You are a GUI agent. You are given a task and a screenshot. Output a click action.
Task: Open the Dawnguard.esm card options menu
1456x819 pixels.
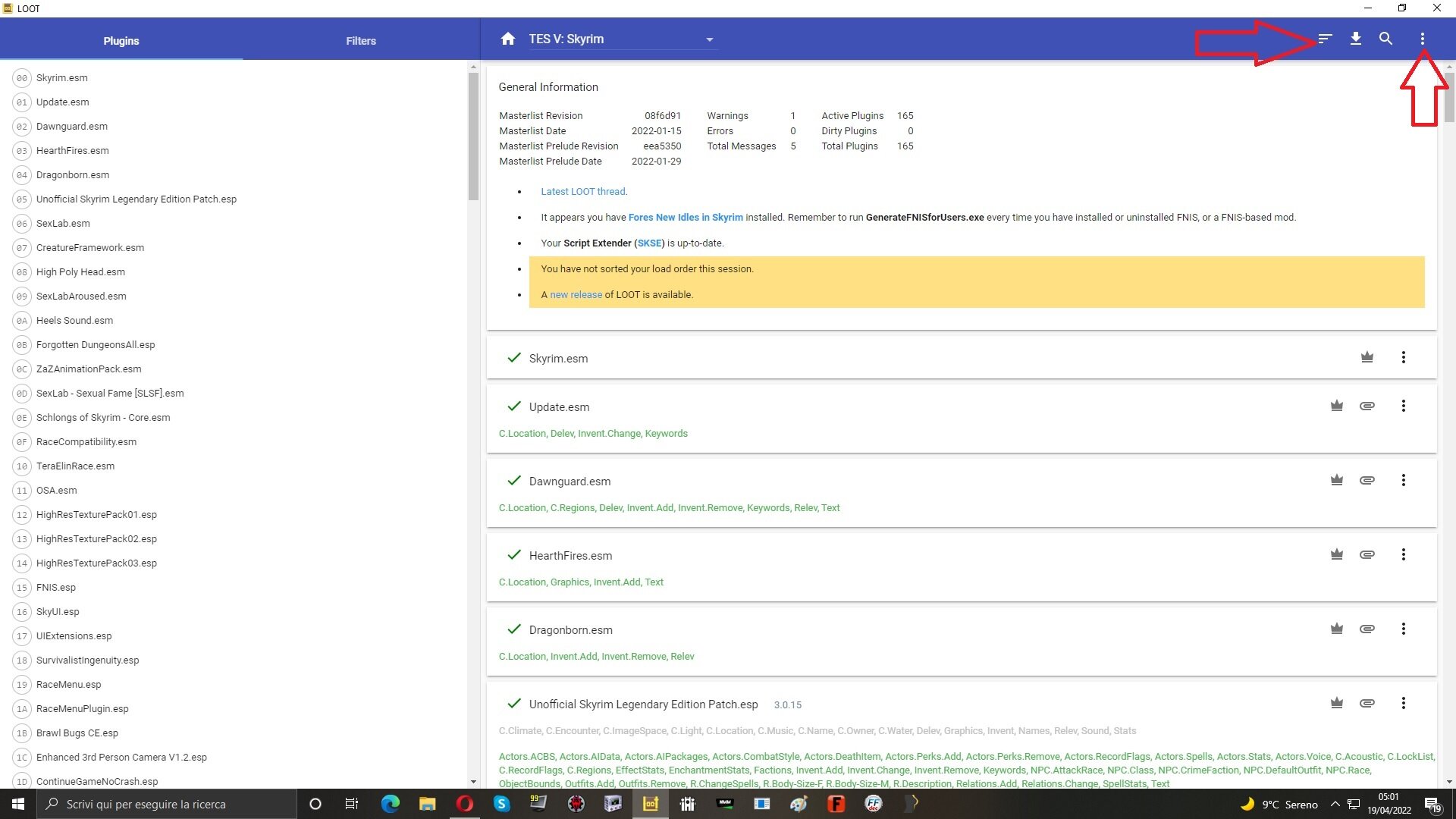pos(1404,480)
